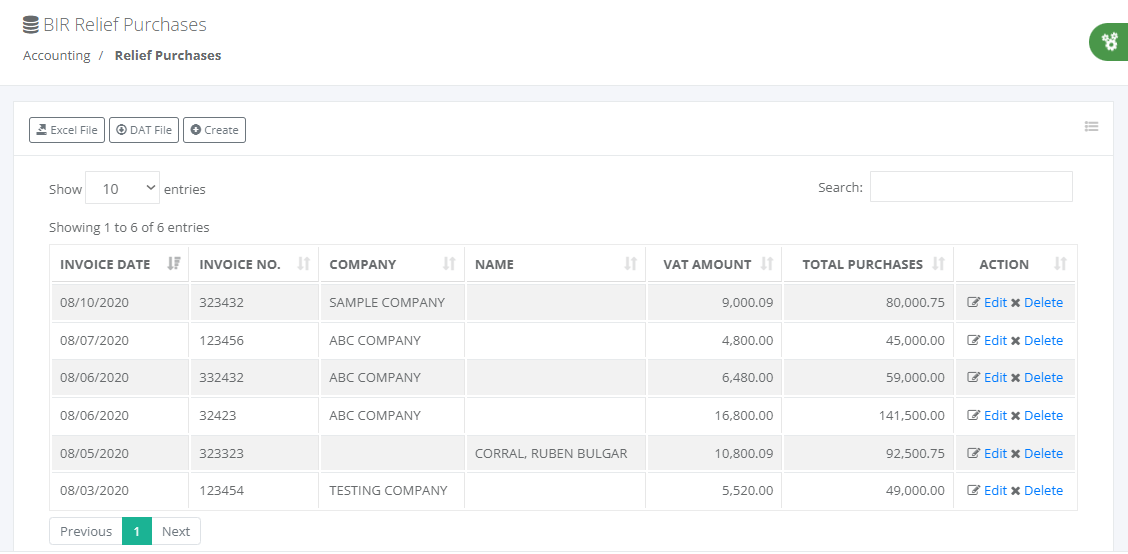1128x554 pixels.
Task: Sort table by Total Purchases column
Action: point(862,265)
